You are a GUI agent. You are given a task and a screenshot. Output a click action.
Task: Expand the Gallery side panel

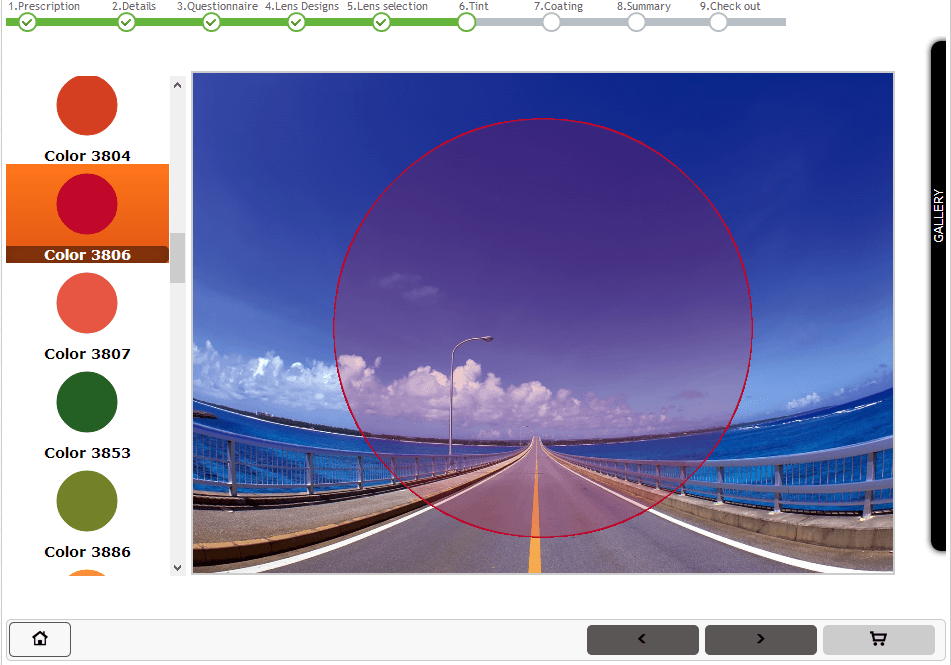coord(938,215)
